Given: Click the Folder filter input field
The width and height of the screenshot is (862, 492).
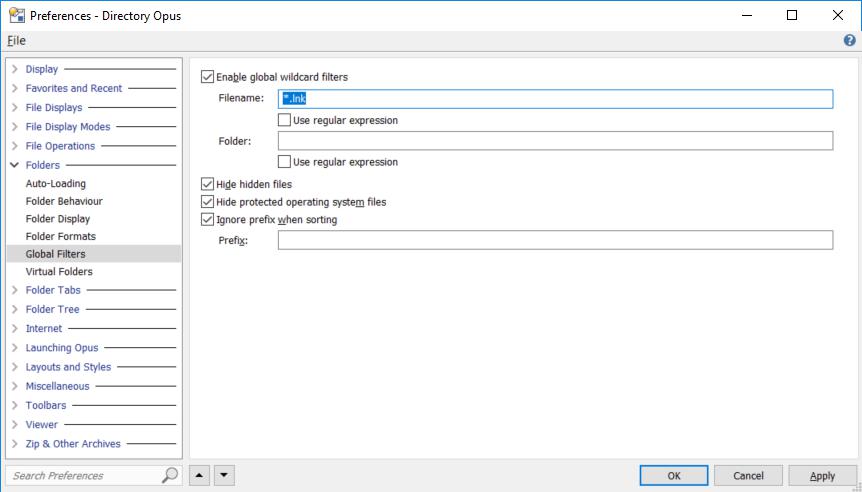Looking at the screenshot, I should 555,141.
